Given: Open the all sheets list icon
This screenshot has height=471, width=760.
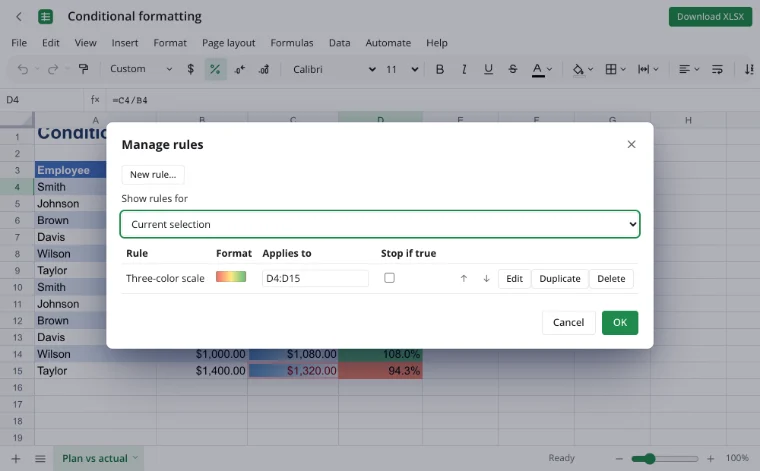Looking at the screenshot, I should [x=40, y=458].
